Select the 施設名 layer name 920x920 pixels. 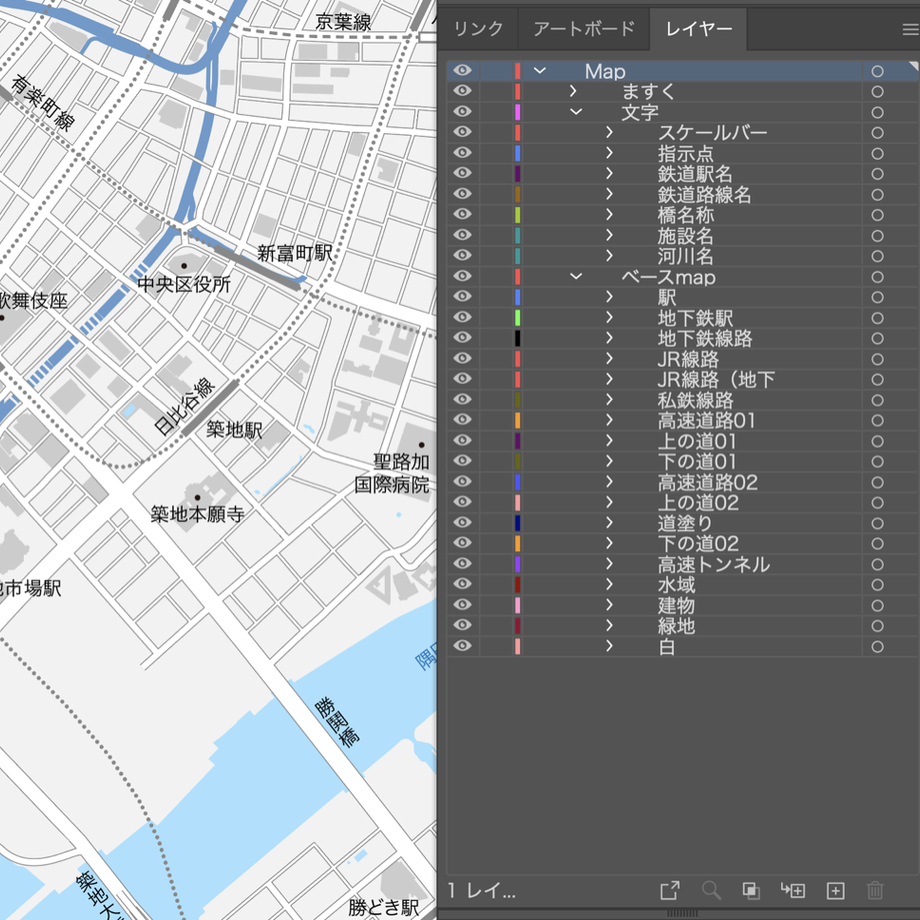tap(685, 235)
